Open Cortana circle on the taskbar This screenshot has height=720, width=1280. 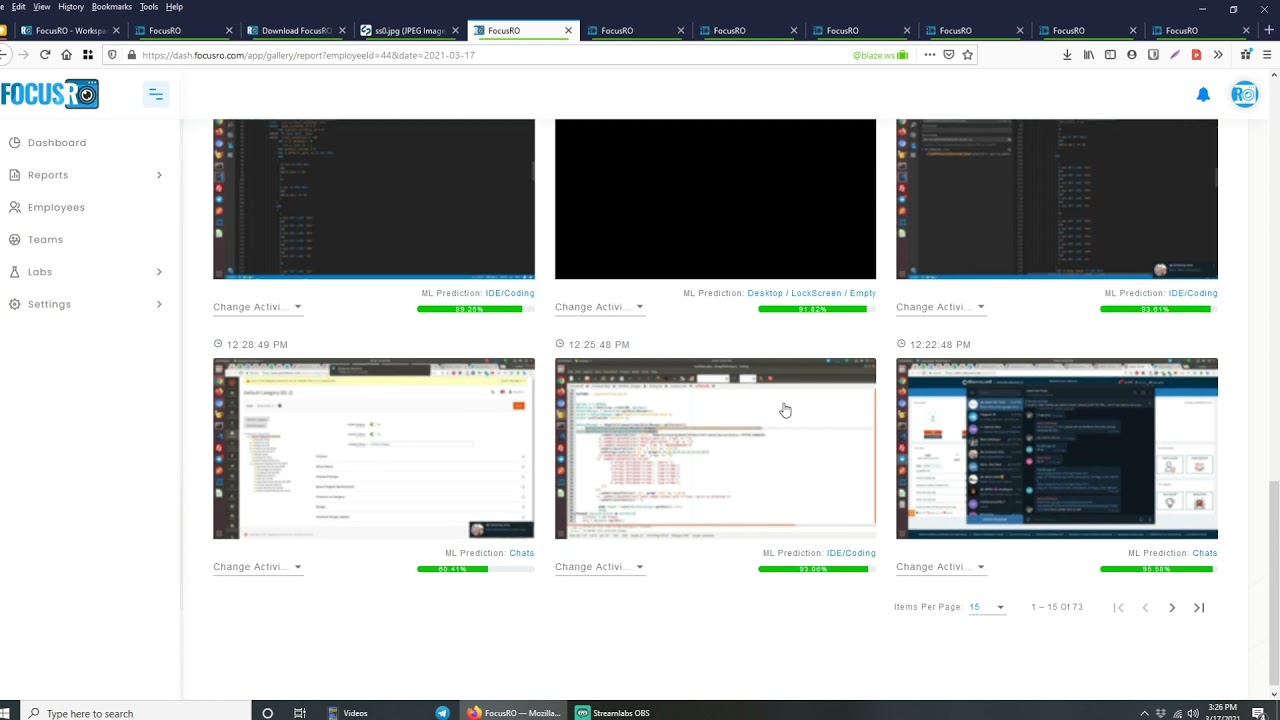(267, 713)
